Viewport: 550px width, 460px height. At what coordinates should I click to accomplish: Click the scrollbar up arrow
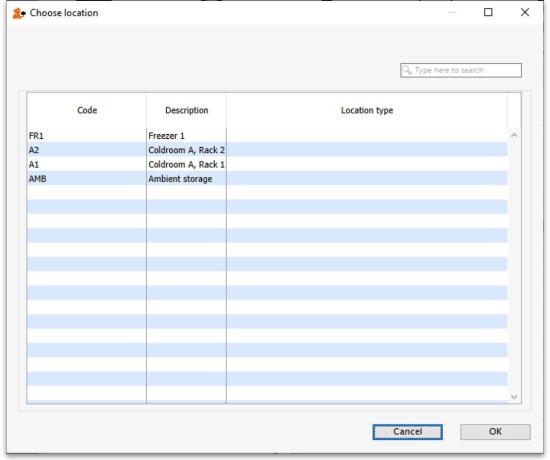pos(514,135)
